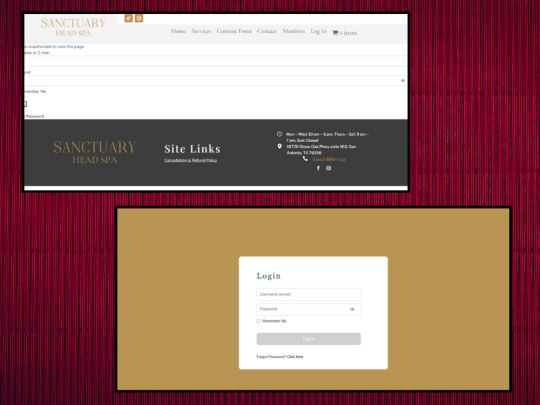
Task: Click the shopping cart icon in the navigation
Action: pos(335,33)
